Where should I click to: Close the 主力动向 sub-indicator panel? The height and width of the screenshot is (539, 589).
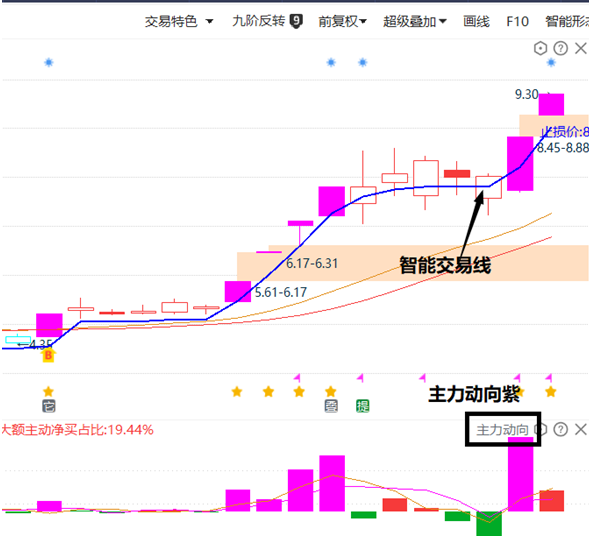[581, 429]
